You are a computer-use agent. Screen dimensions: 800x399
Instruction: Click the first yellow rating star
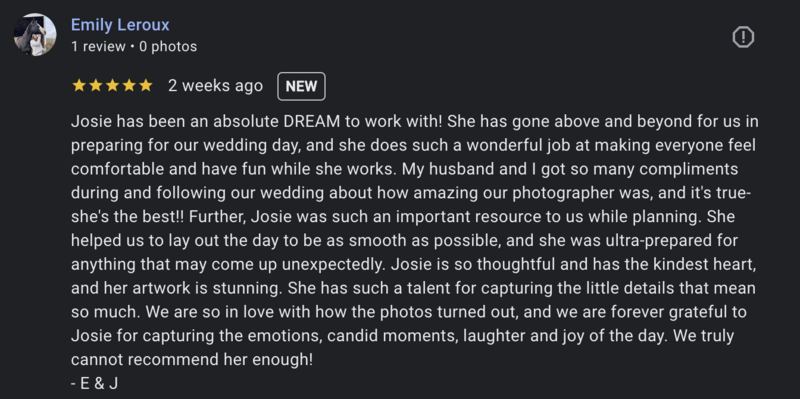[x=79, y=85]
